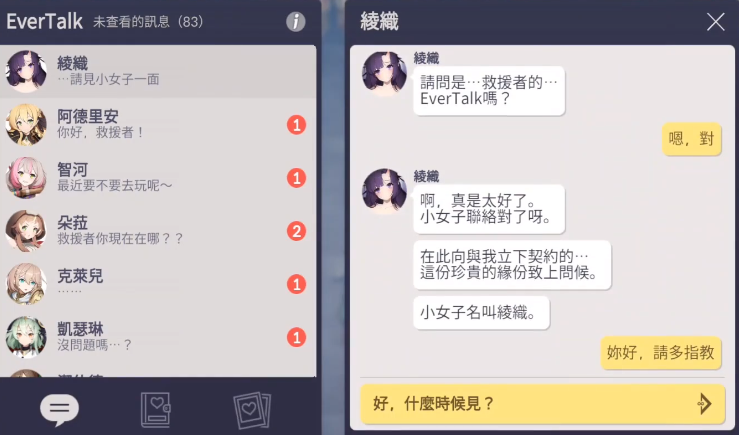Click 阿德里安's unread badge
739x435 pixels.
pos(296,125)
